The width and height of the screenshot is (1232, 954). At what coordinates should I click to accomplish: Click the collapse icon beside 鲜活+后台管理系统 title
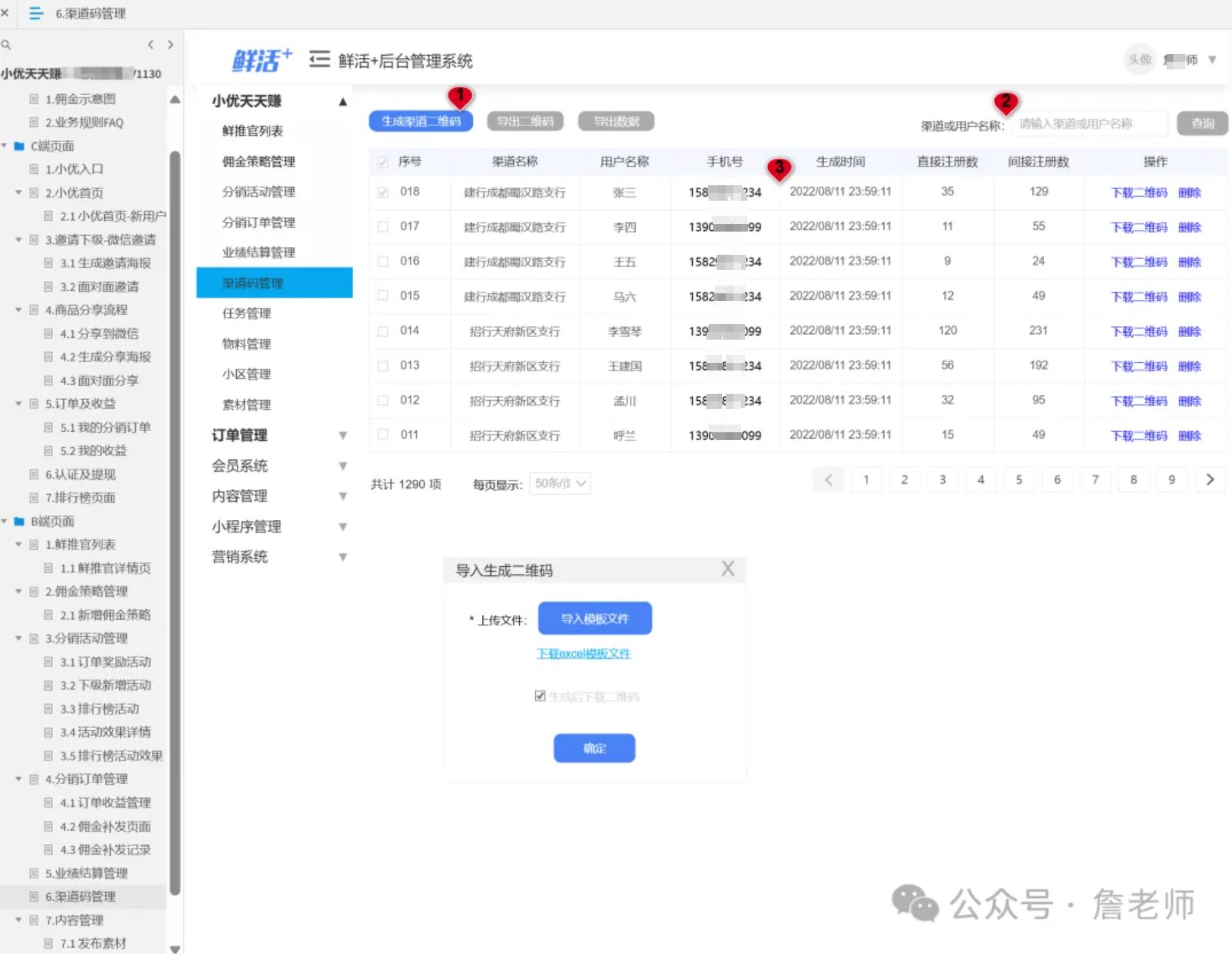coord(318,59)
